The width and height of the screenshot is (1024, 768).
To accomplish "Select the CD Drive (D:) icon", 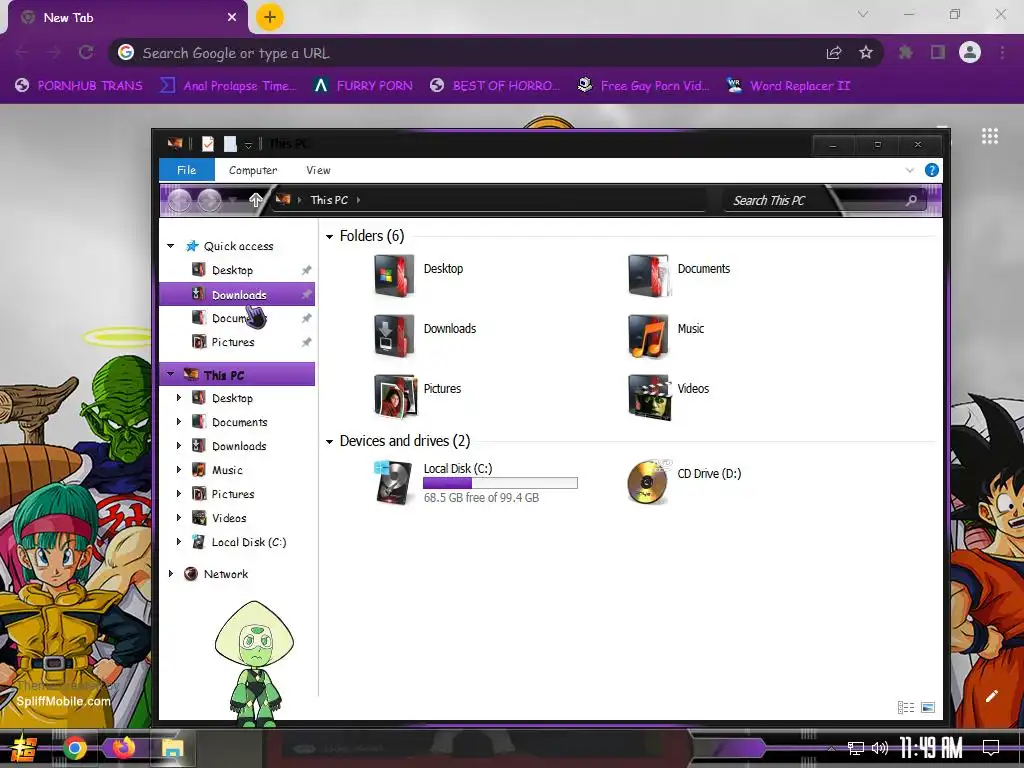I will coord(649,482).
